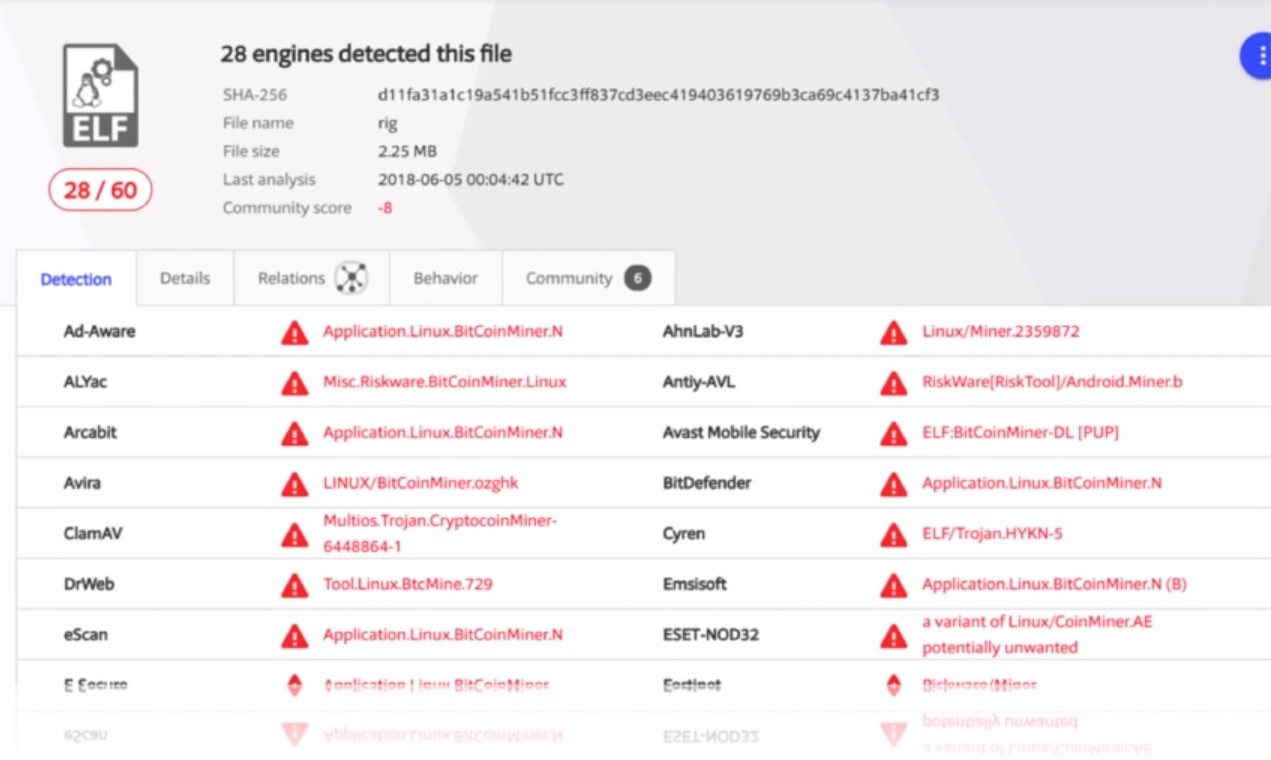Click the SHA-256 hash value
The width and height of the screenshot is (1271, 760).
[658, 95]
